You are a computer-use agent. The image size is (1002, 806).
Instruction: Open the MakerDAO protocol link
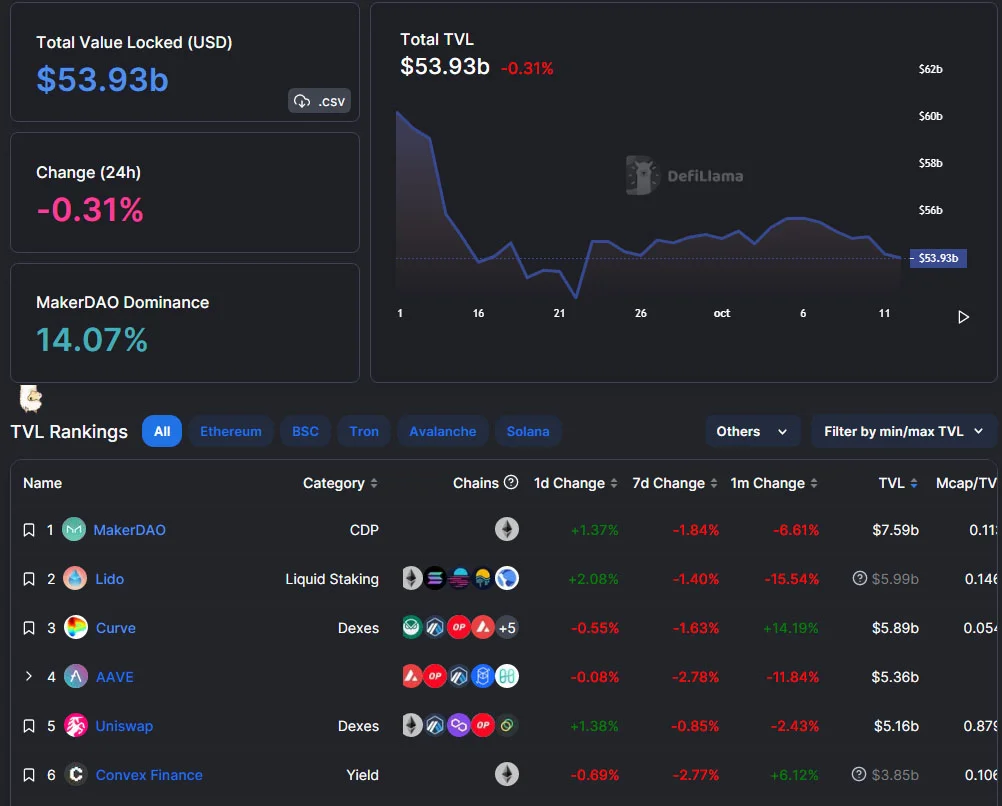(x=129, y=530)
